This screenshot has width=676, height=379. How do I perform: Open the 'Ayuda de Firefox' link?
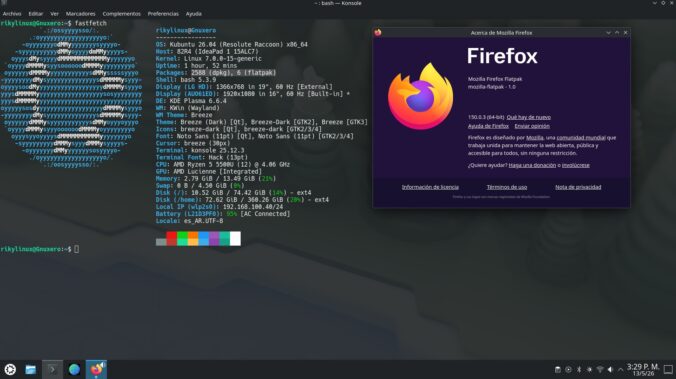coord(488,126)
